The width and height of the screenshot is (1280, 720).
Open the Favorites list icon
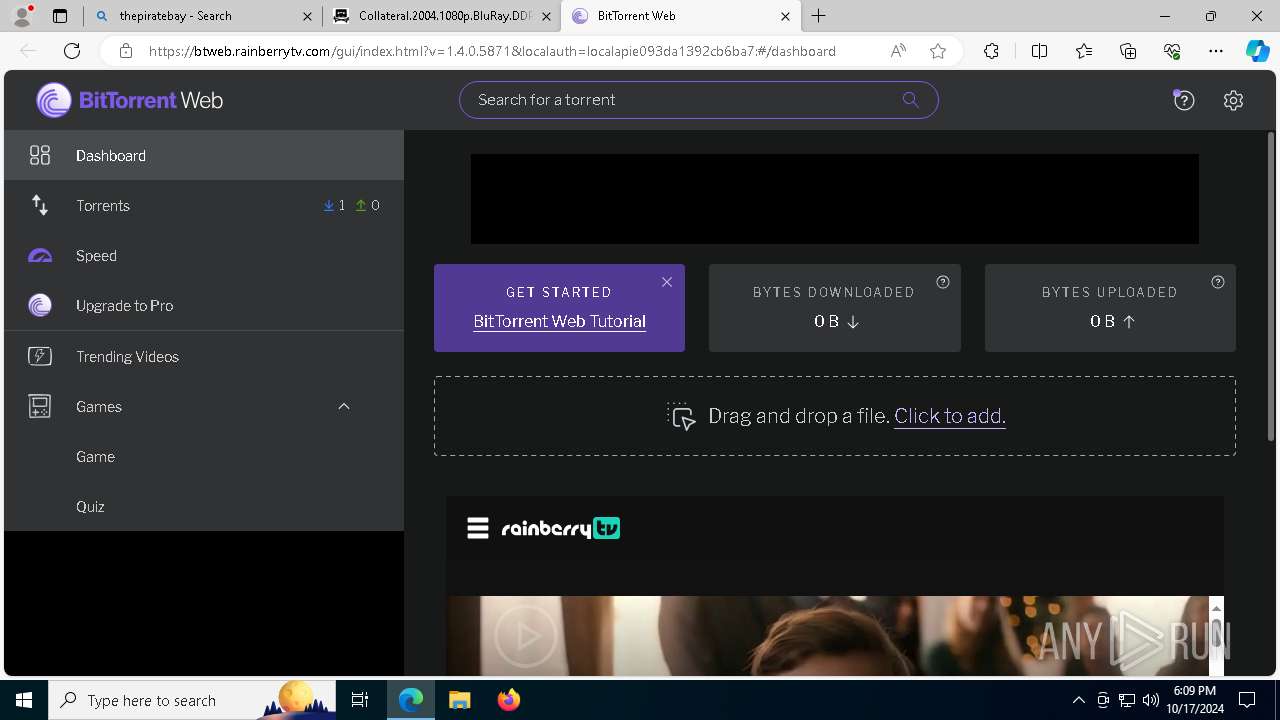pos(1084,51)
